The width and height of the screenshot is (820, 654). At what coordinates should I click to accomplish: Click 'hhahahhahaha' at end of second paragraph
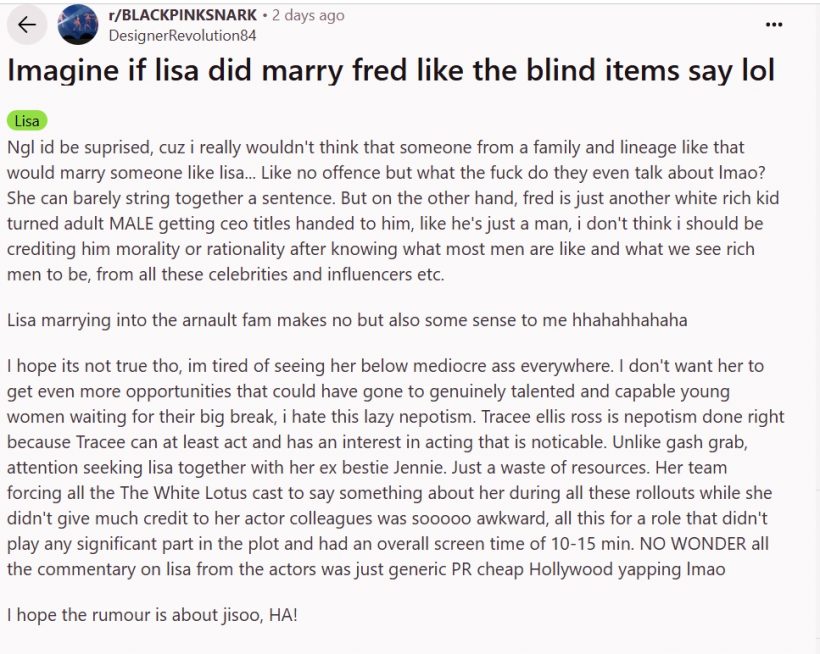(x=630, y=319)
